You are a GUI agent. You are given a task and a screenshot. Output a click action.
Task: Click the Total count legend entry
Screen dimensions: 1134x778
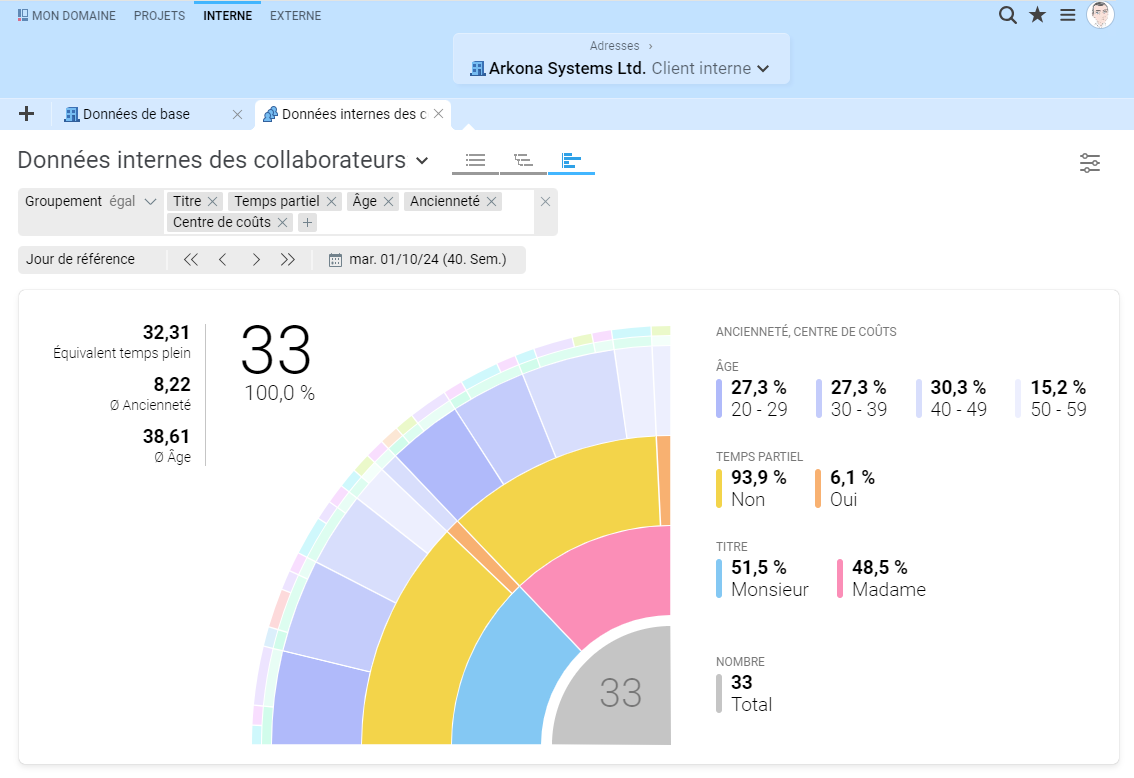pyautogui.click(x=745, y=693)
